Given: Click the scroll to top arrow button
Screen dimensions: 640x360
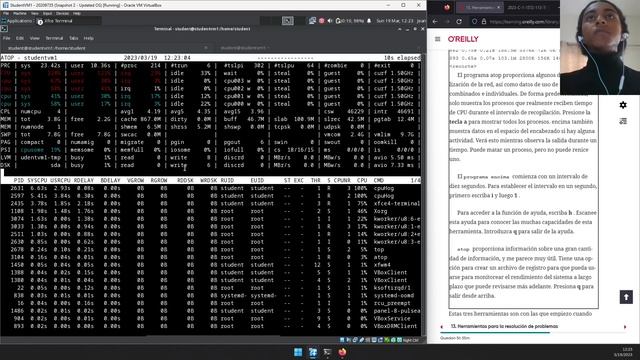Looking at the screenshot, I should click(626, 297).
